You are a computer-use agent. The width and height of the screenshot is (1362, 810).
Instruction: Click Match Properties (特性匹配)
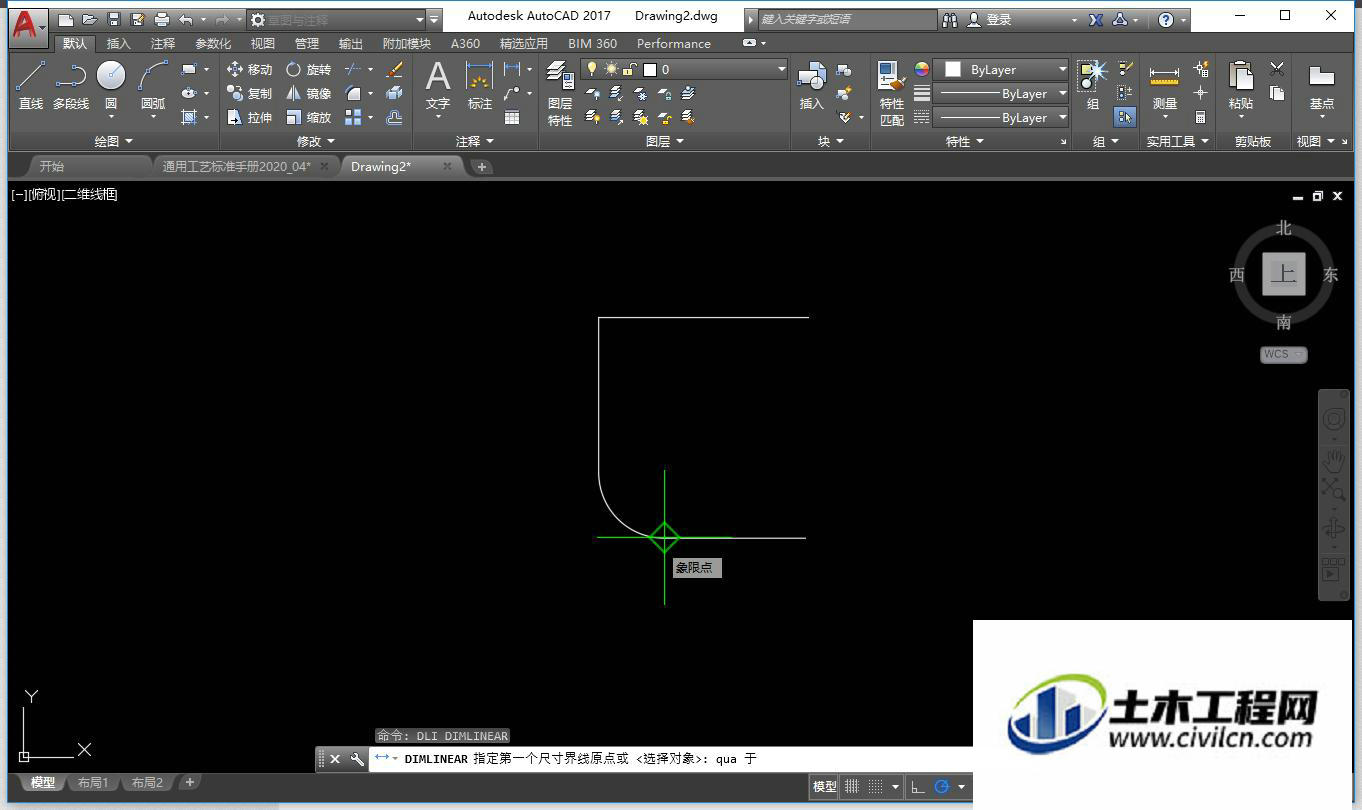coord(891,93)
